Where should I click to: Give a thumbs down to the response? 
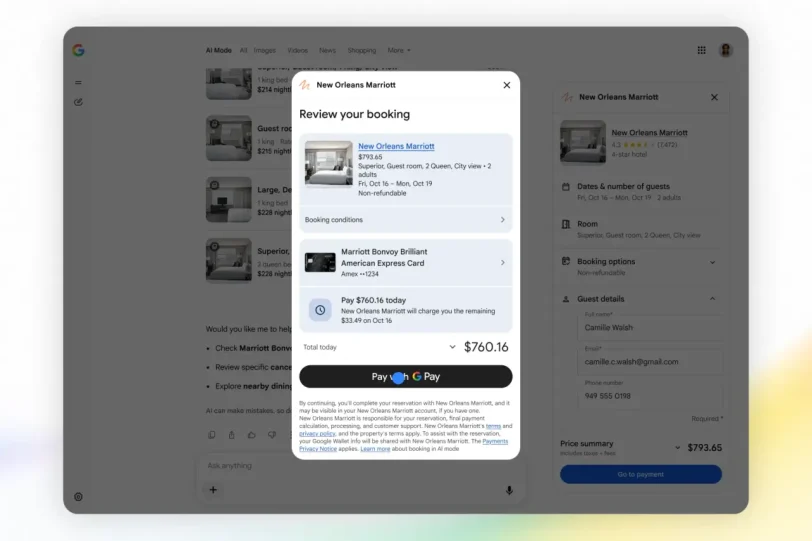(x=272, y=435)
